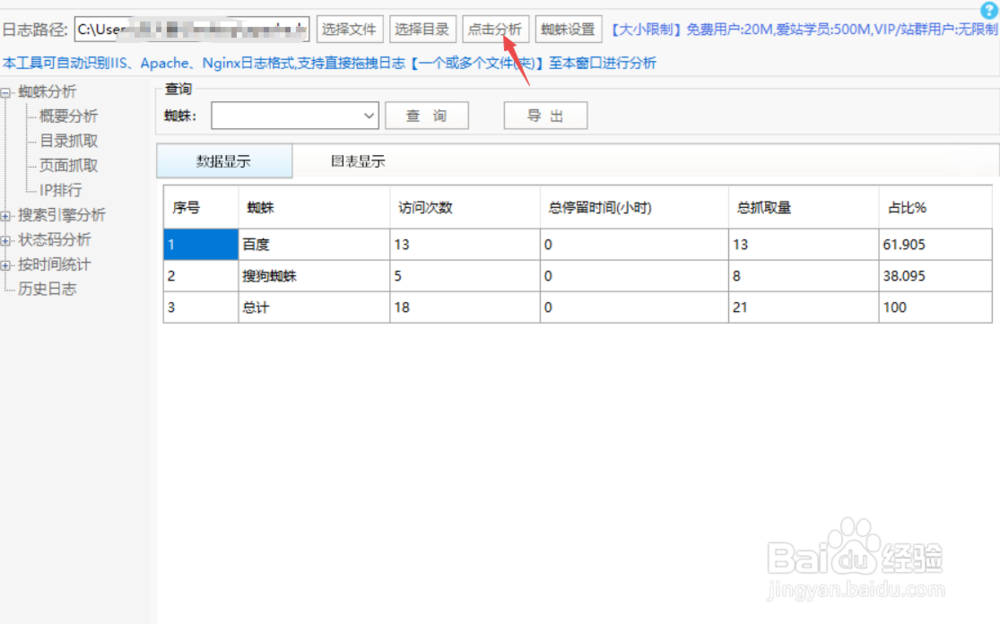
Task: Expand the 按时间统计 tree node
Action: (x=6, y=265)
